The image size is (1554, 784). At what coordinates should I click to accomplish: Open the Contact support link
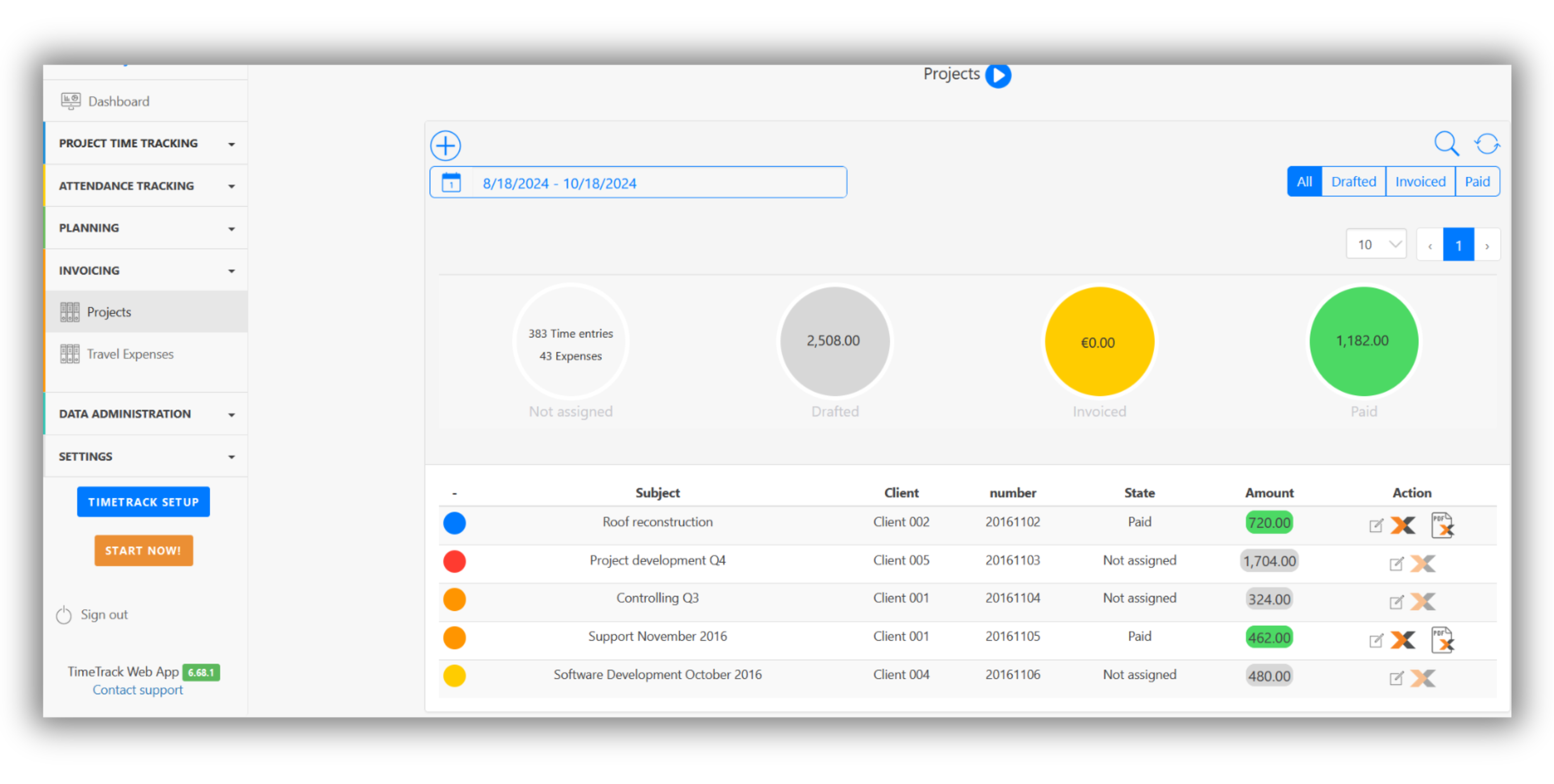click(138, 689)
